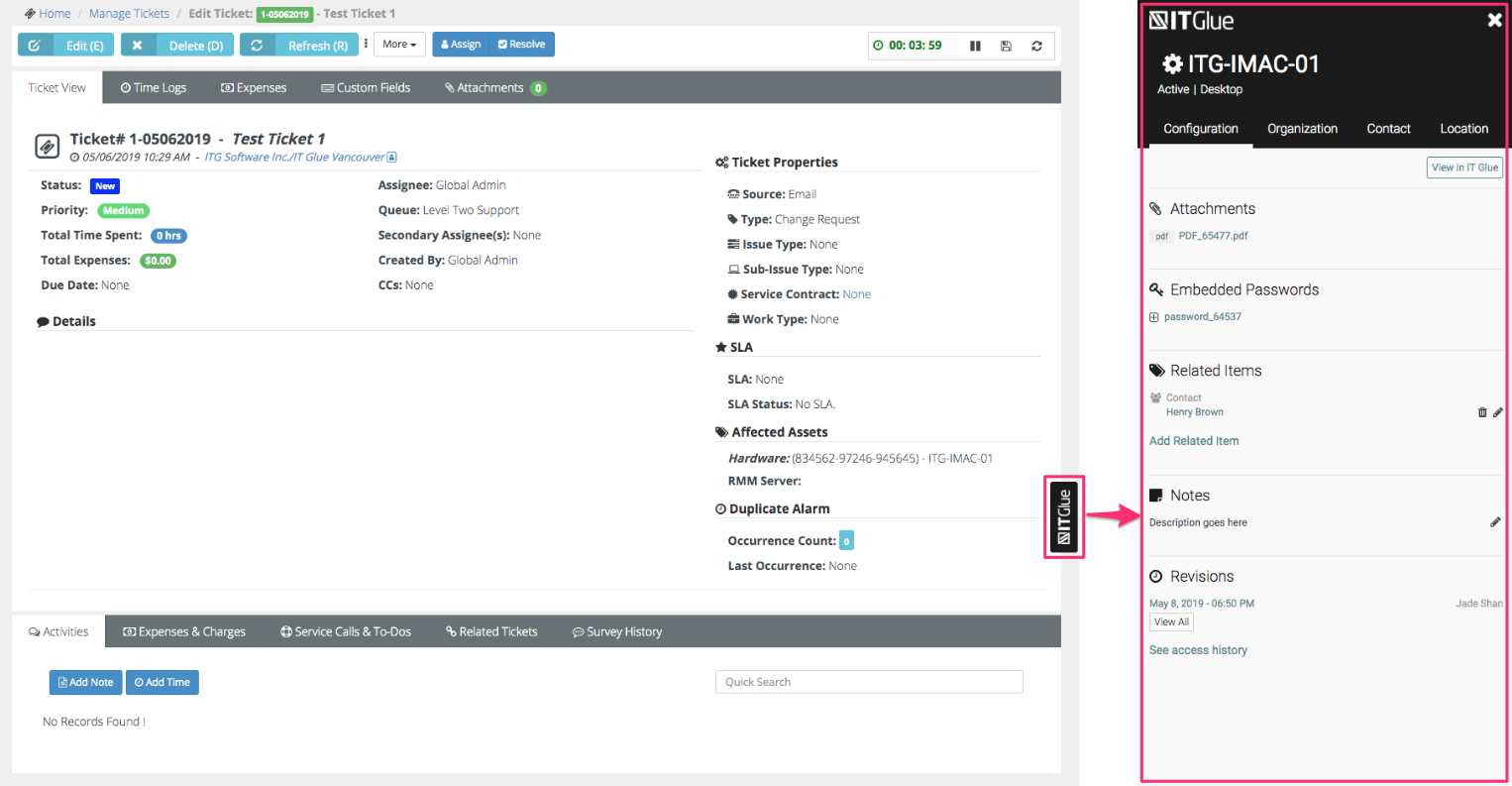Open the IT Glue side tab
Screen dimensions: 1512x786
pyautogui.click(x=1064, y=516)
